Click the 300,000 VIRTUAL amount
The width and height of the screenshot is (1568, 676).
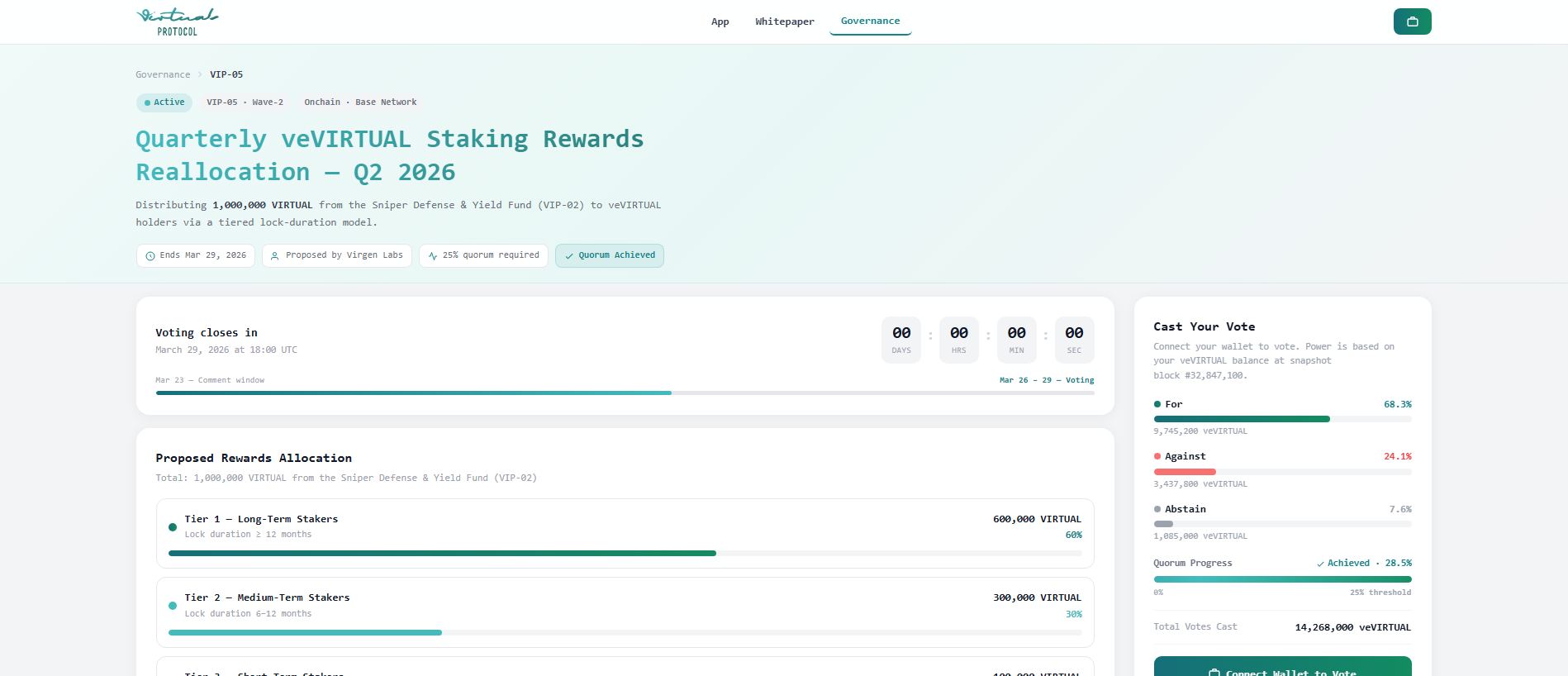click(x=1037, y=597)
